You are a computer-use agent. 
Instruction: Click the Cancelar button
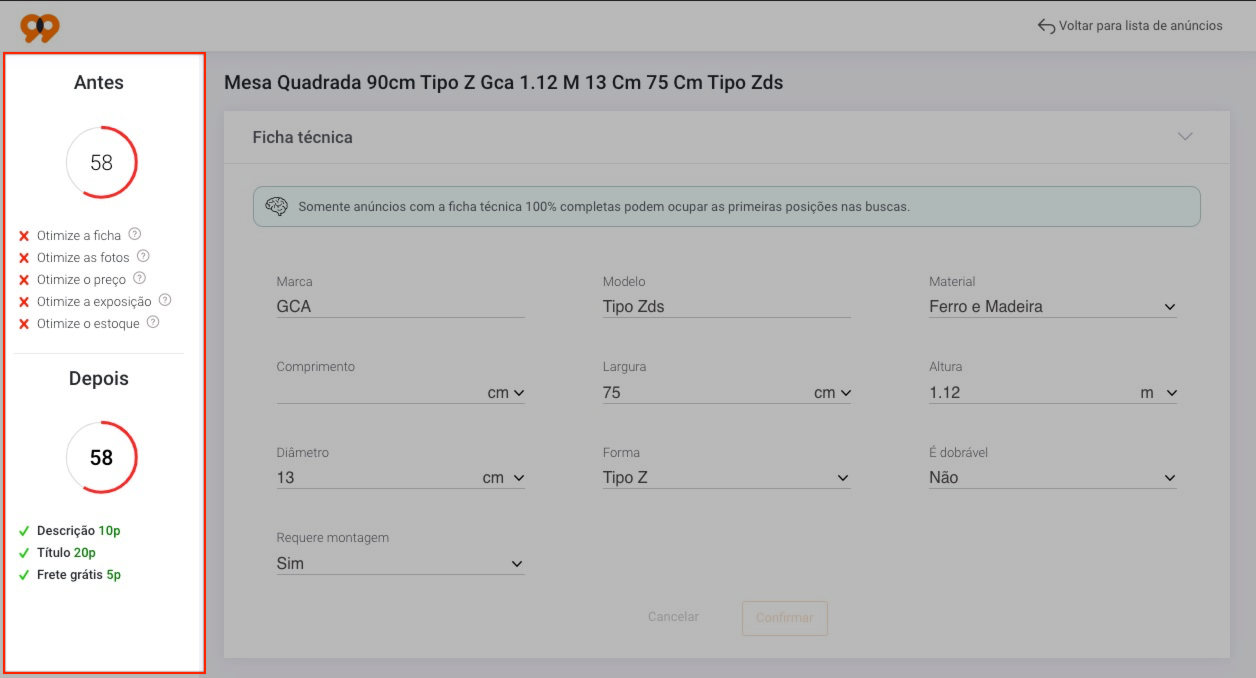(x=673, y=617)
